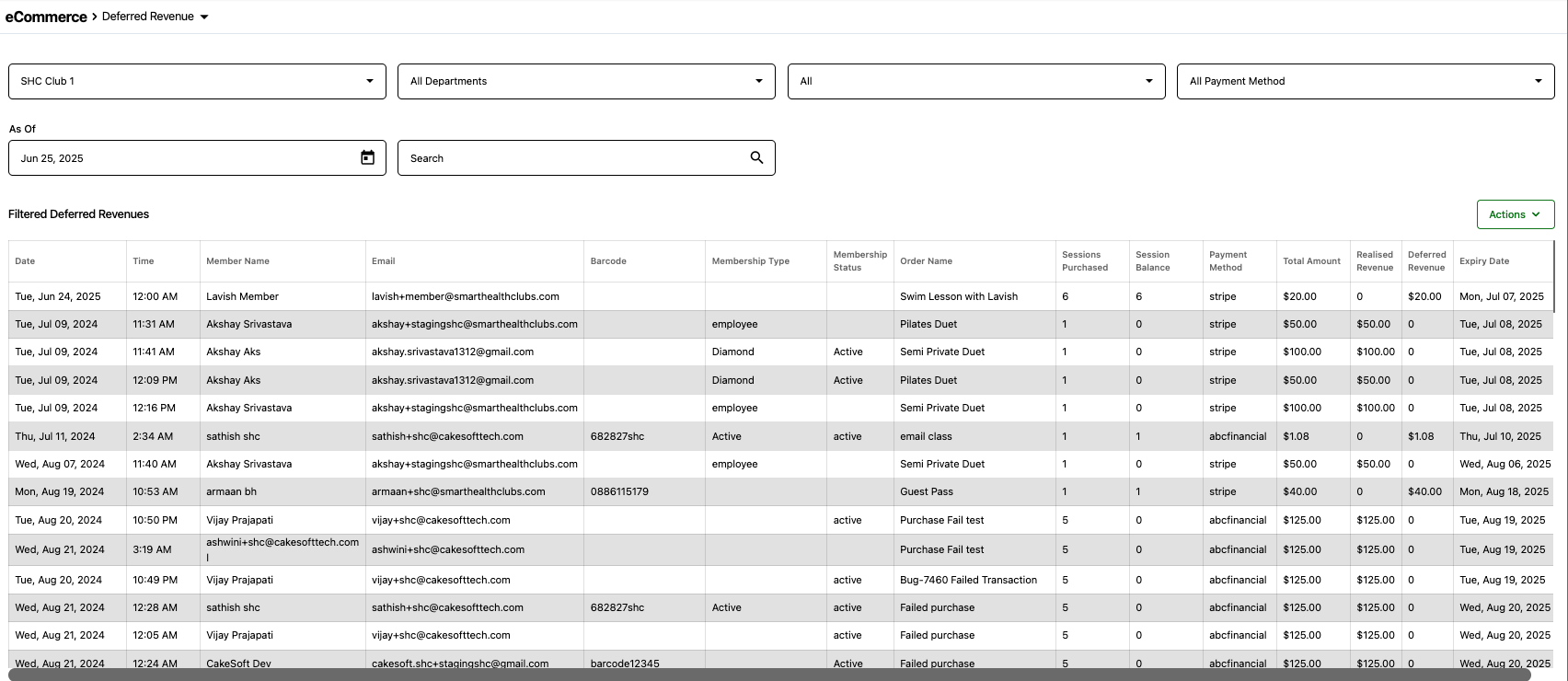Open the All Departments dropdown
Screen dimensions: 1568x681
pyautogui.click(x=586, y=81)
